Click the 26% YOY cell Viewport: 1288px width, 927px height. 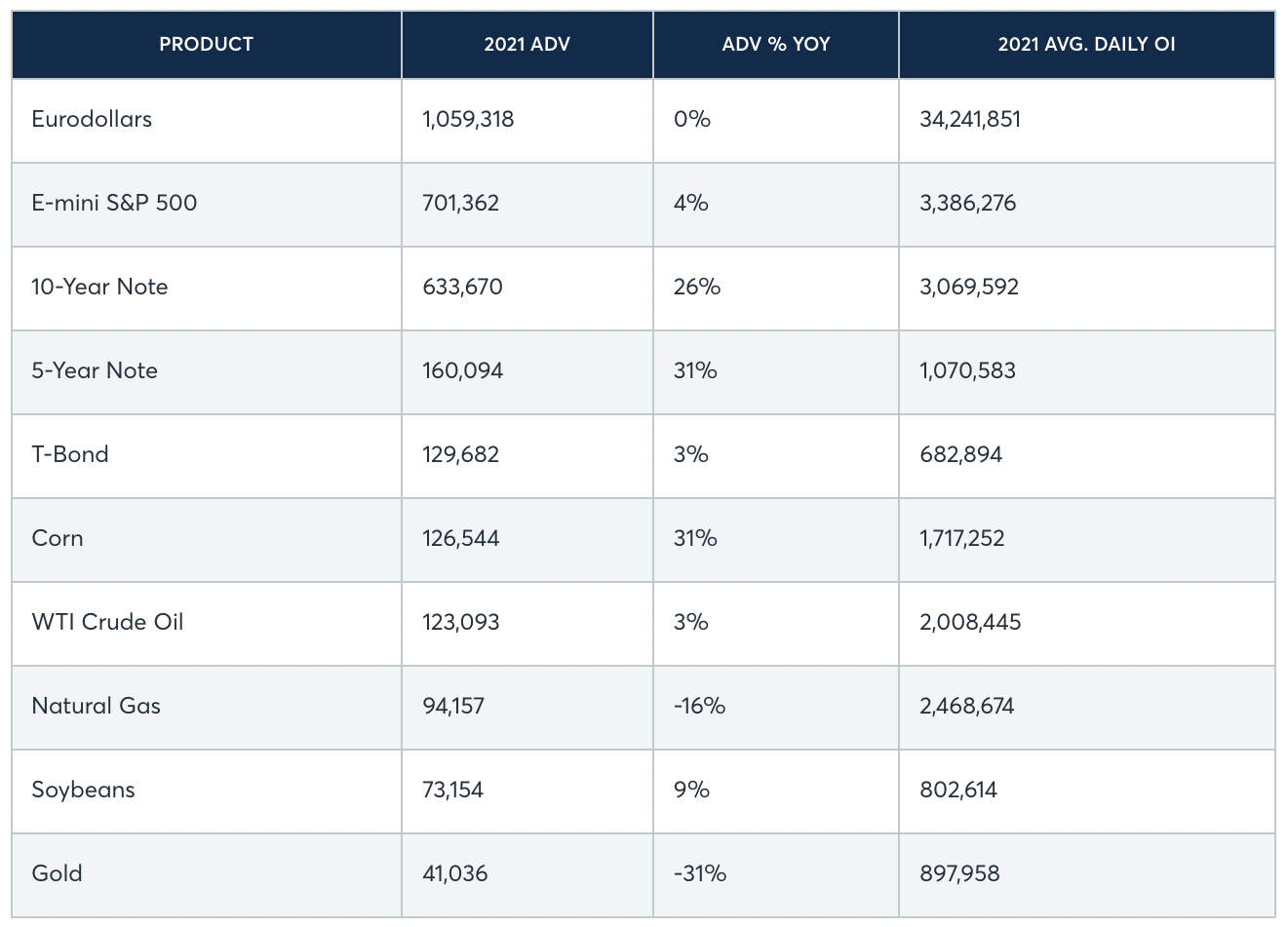pos(776,289)
